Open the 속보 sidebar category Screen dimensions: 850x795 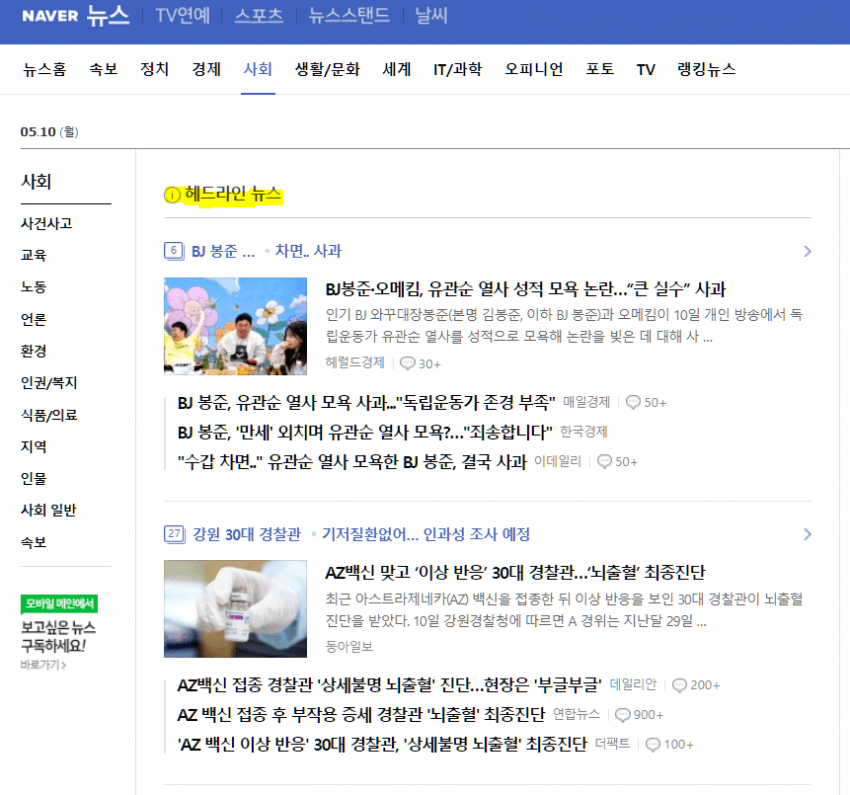coord(34,542)
